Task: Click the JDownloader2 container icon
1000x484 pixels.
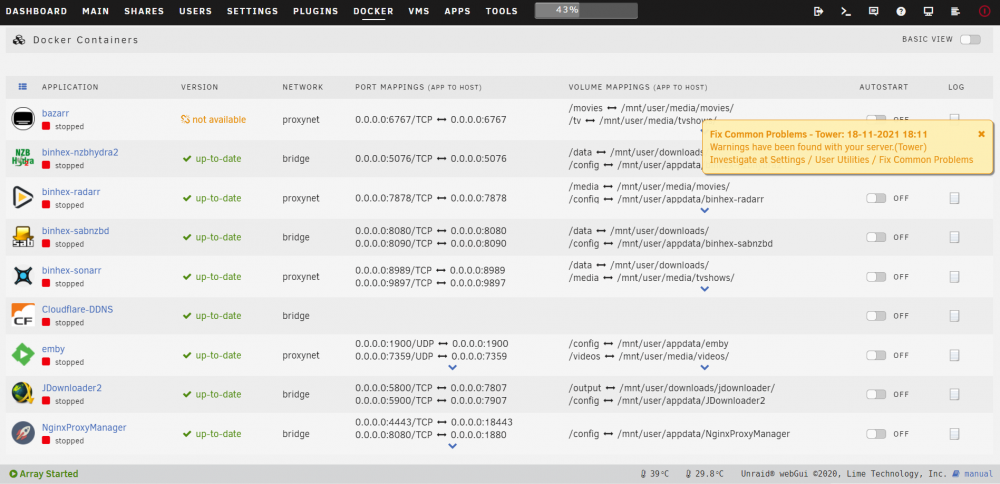Action: point(22,394)
